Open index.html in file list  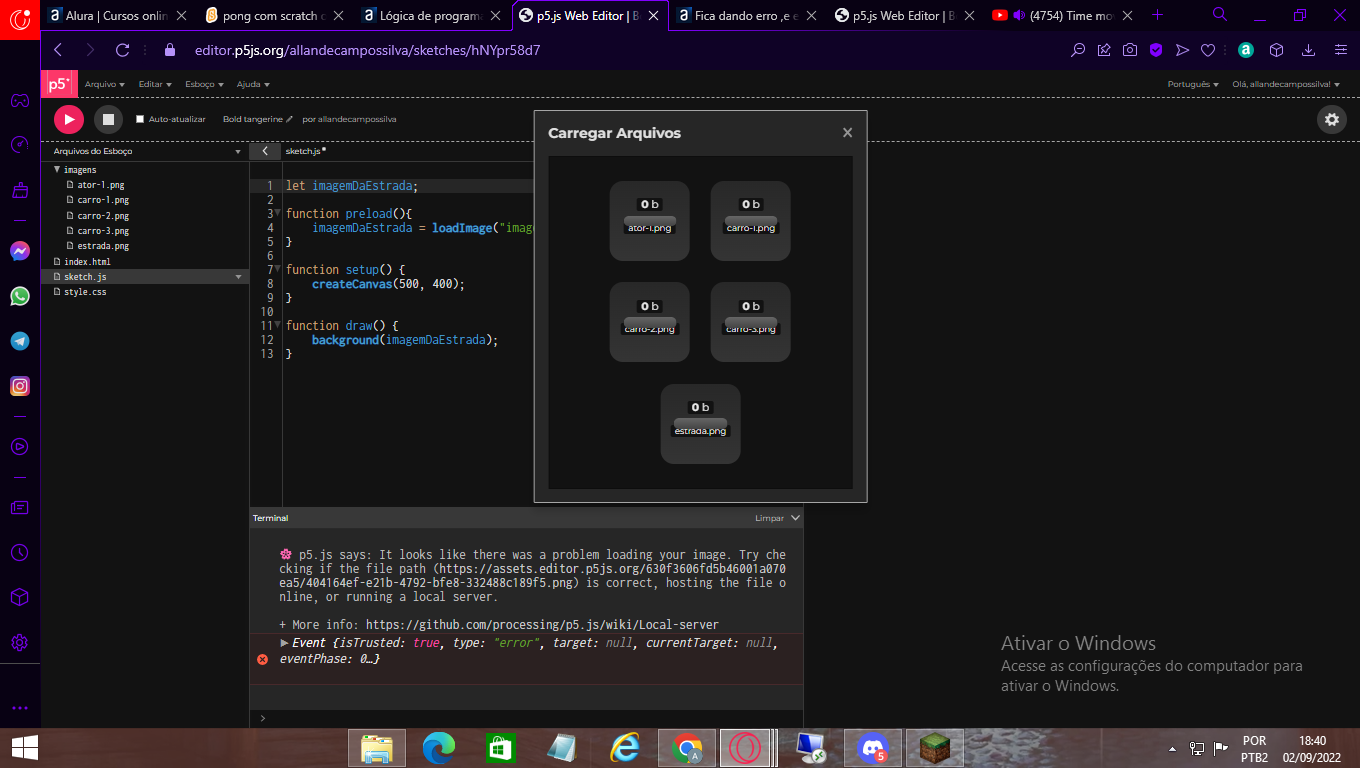(x=87, y=261)
